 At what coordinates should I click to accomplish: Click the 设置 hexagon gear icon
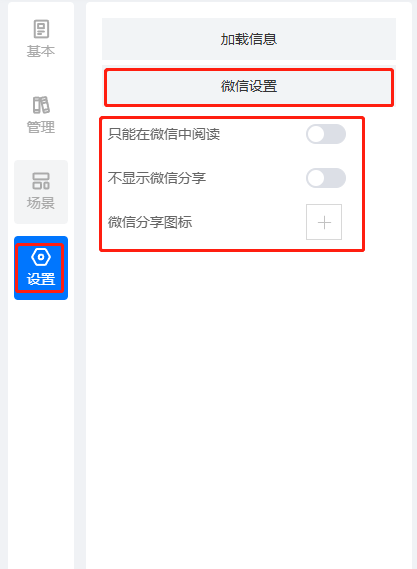point(41,257)
